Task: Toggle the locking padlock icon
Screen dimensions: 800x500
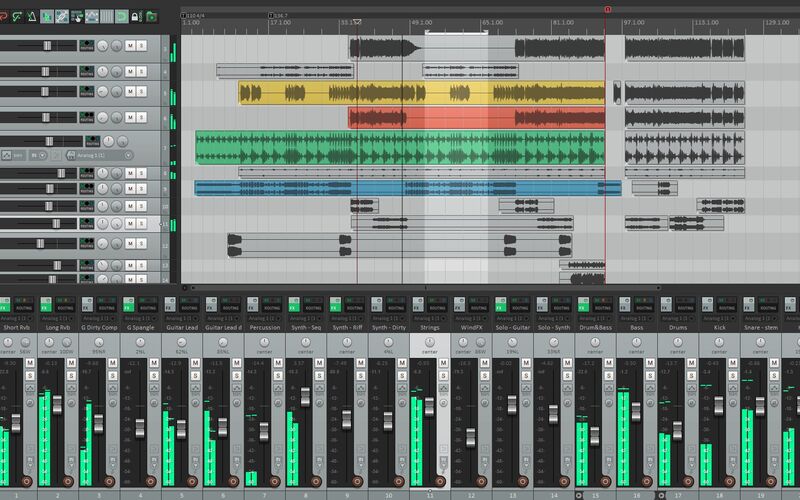Action: tap(136, 17)
